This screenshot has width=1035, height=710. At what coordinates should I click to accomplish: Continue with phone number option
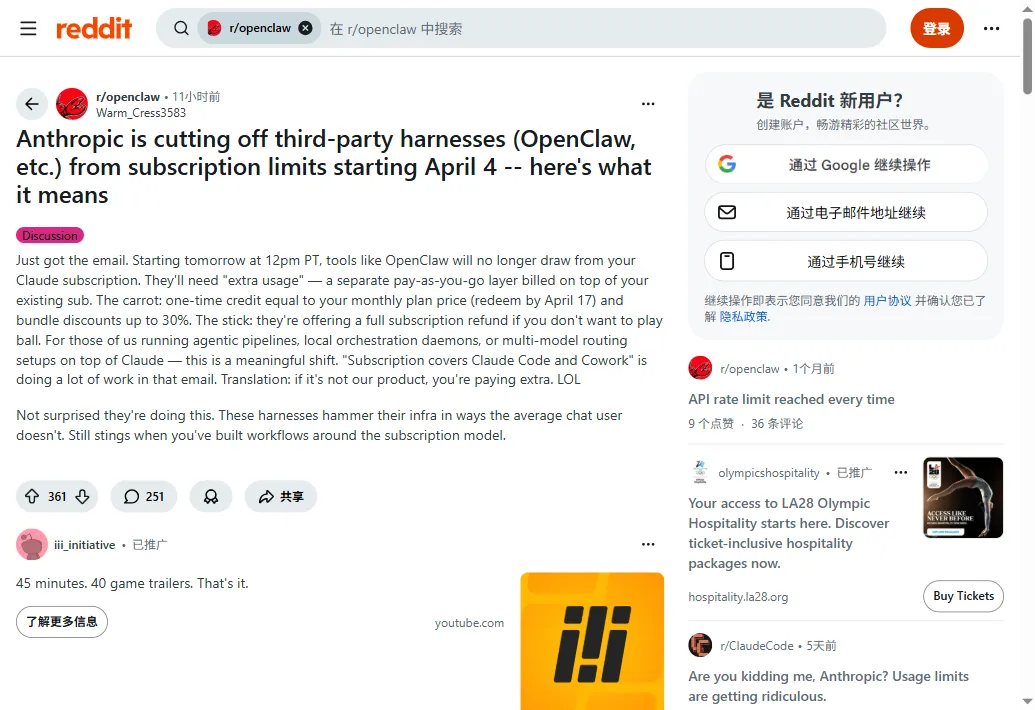(846, 261)
